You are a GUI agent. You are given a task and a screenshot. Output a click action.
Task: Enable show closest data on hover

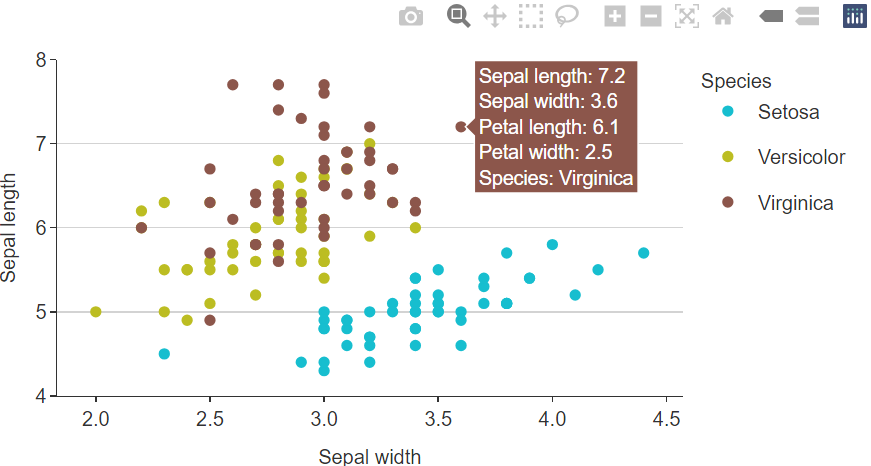(771, 16)
